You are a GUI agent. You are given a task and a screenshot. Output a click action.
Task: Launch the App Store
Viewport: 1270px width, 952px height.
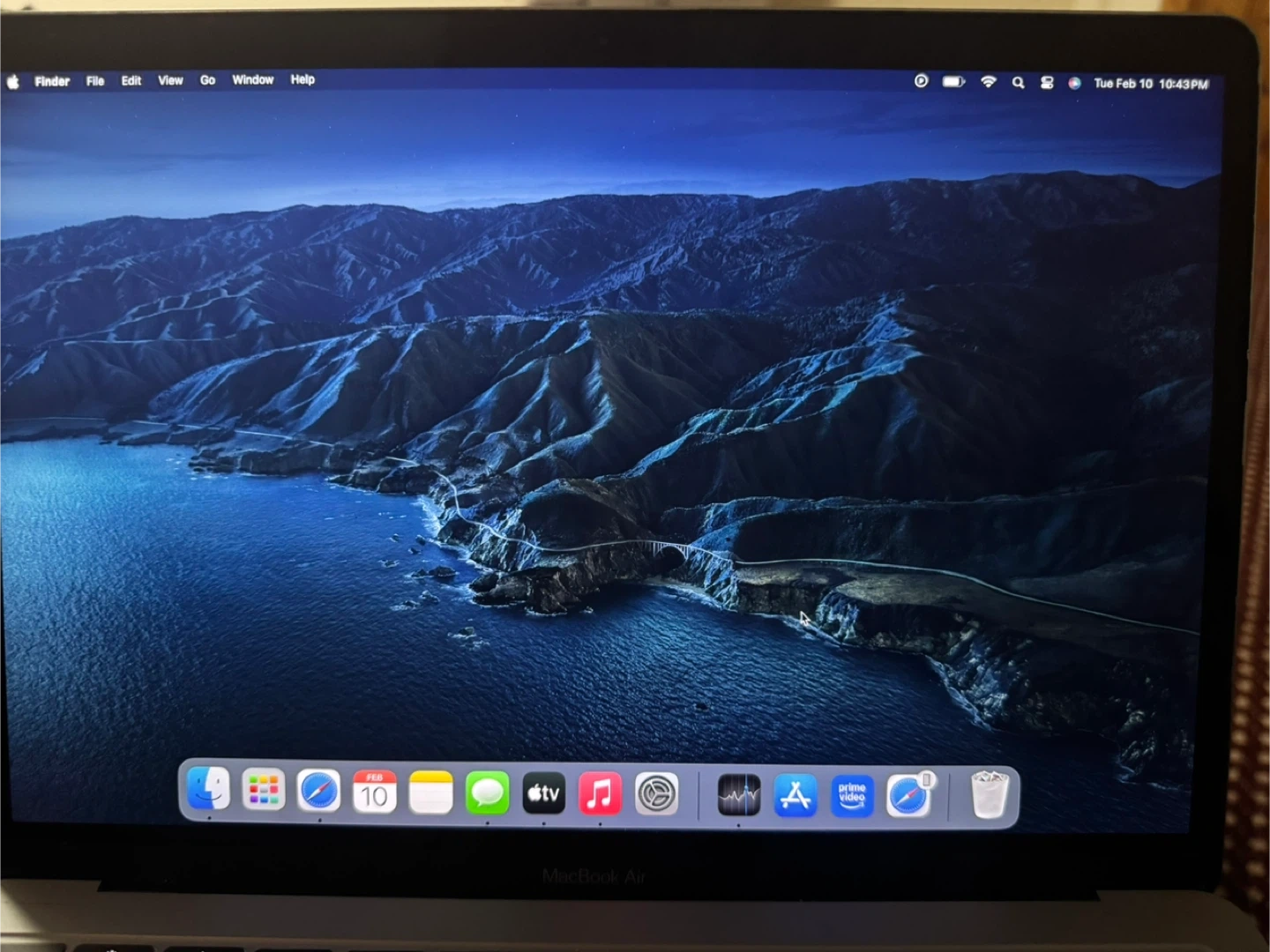pyautogui.click(x=796, y=796)
